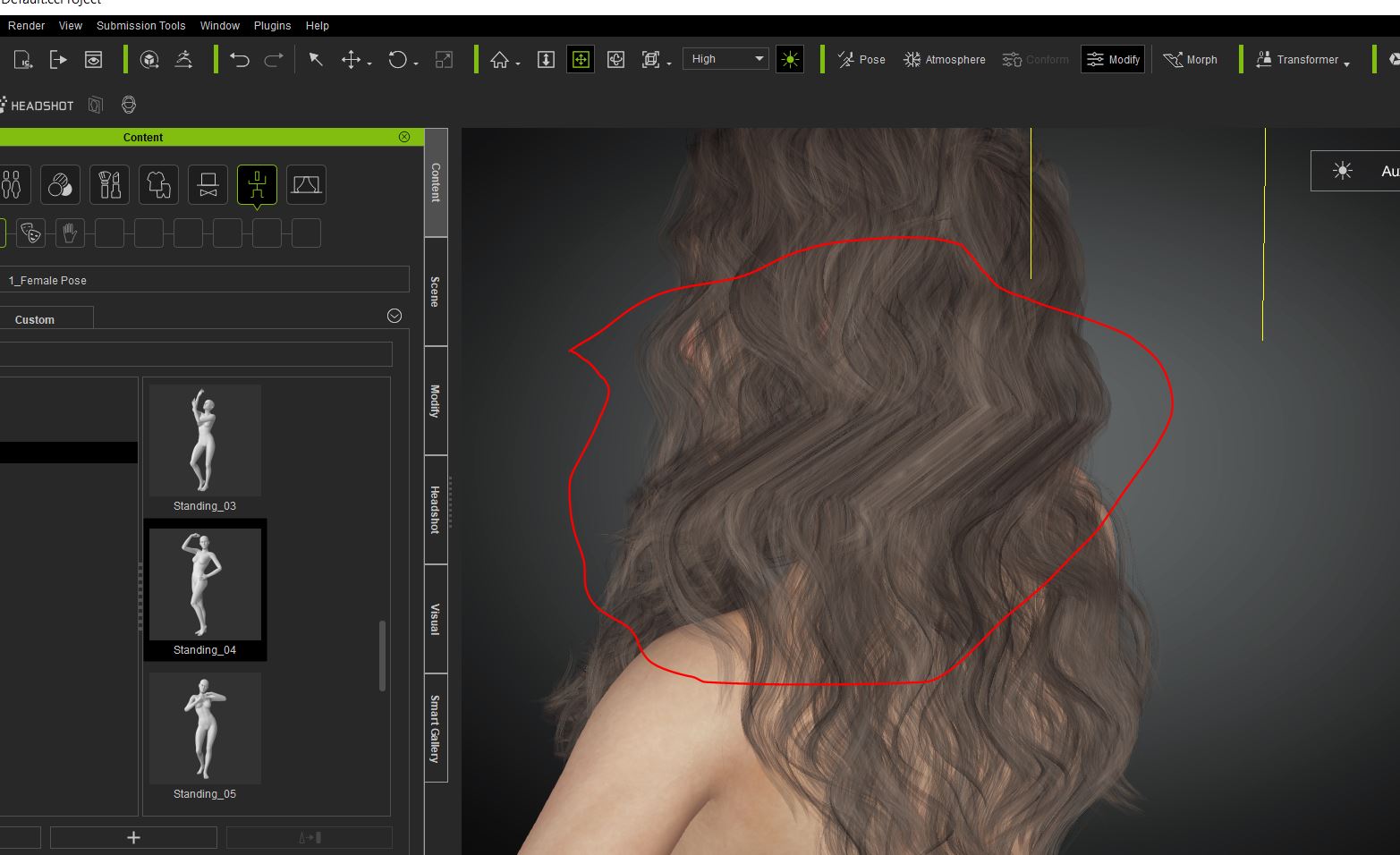The image size is (1400, 855).
Task: Select the Accessory hat and bowtie category
Action: 208,185
